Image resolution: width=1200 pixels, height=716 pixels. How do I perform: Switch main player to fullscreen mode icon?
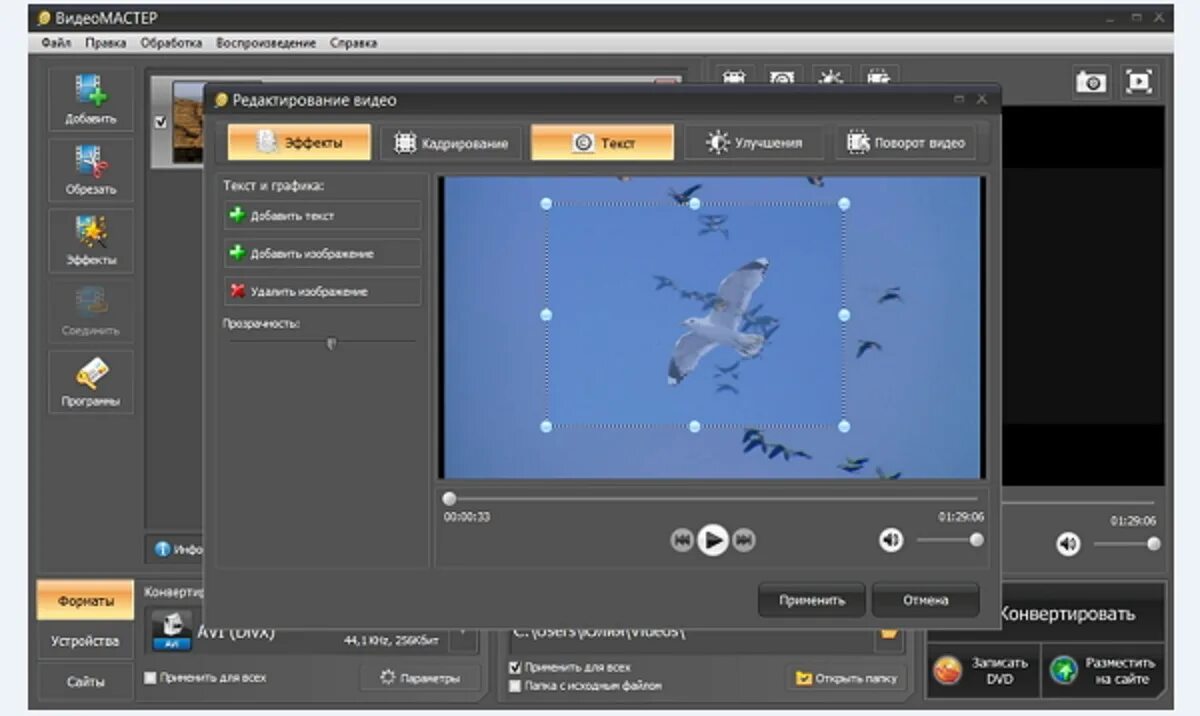[1138, 82]
